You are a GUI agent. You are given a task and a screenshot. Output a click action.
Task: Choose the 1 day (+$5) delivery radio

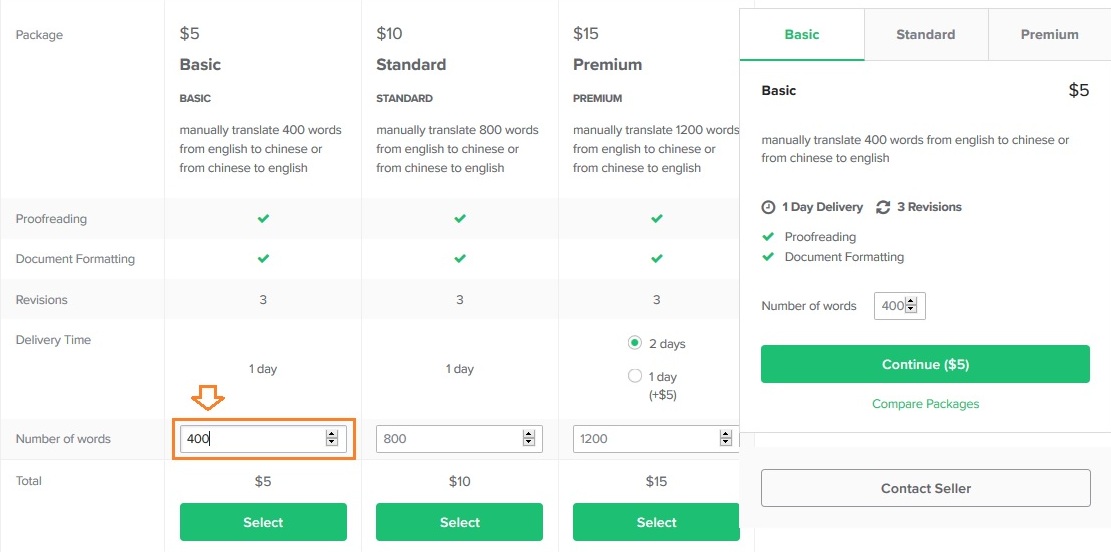click(635, 376)
